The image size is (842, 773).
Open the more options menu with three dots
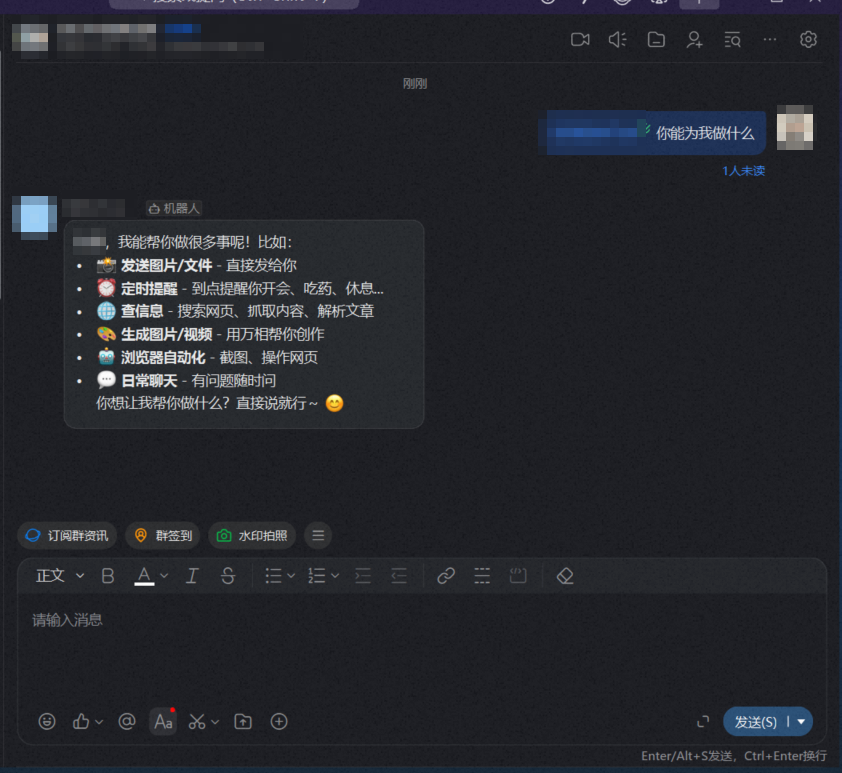[x=771, y=39]
